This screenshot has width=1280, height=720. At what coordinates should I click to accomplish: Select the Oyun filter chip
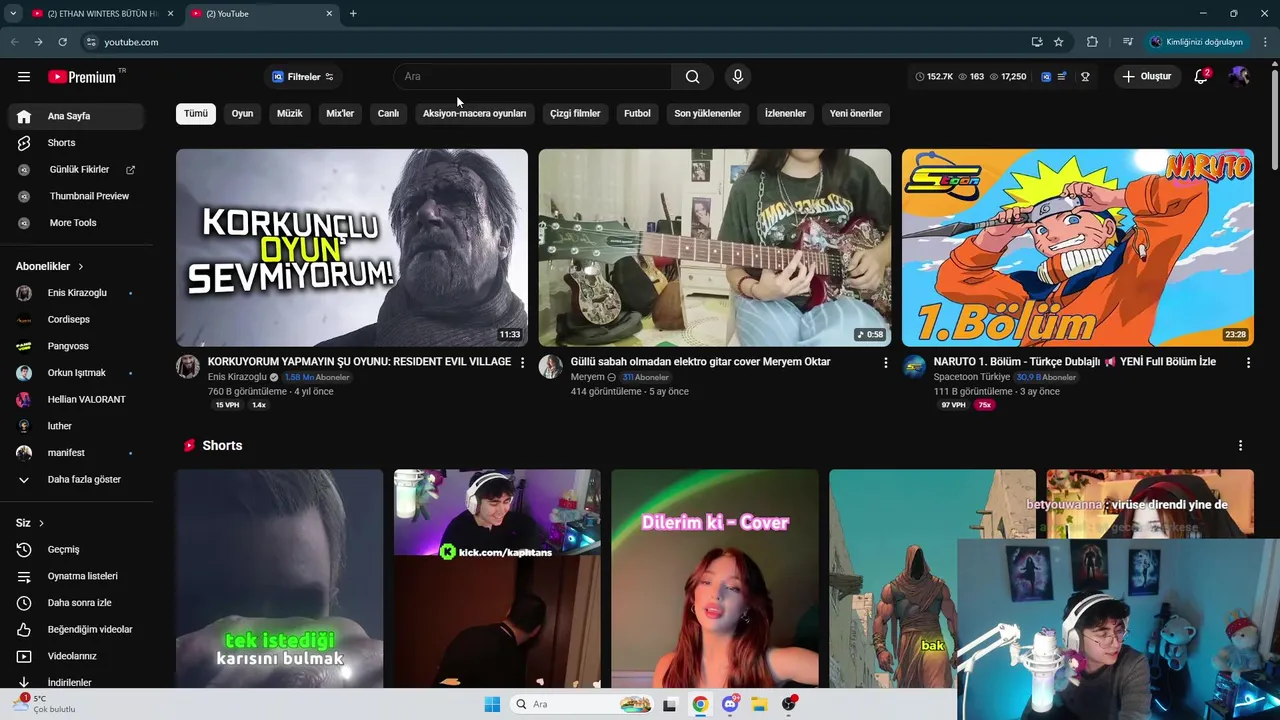(242, 113)
